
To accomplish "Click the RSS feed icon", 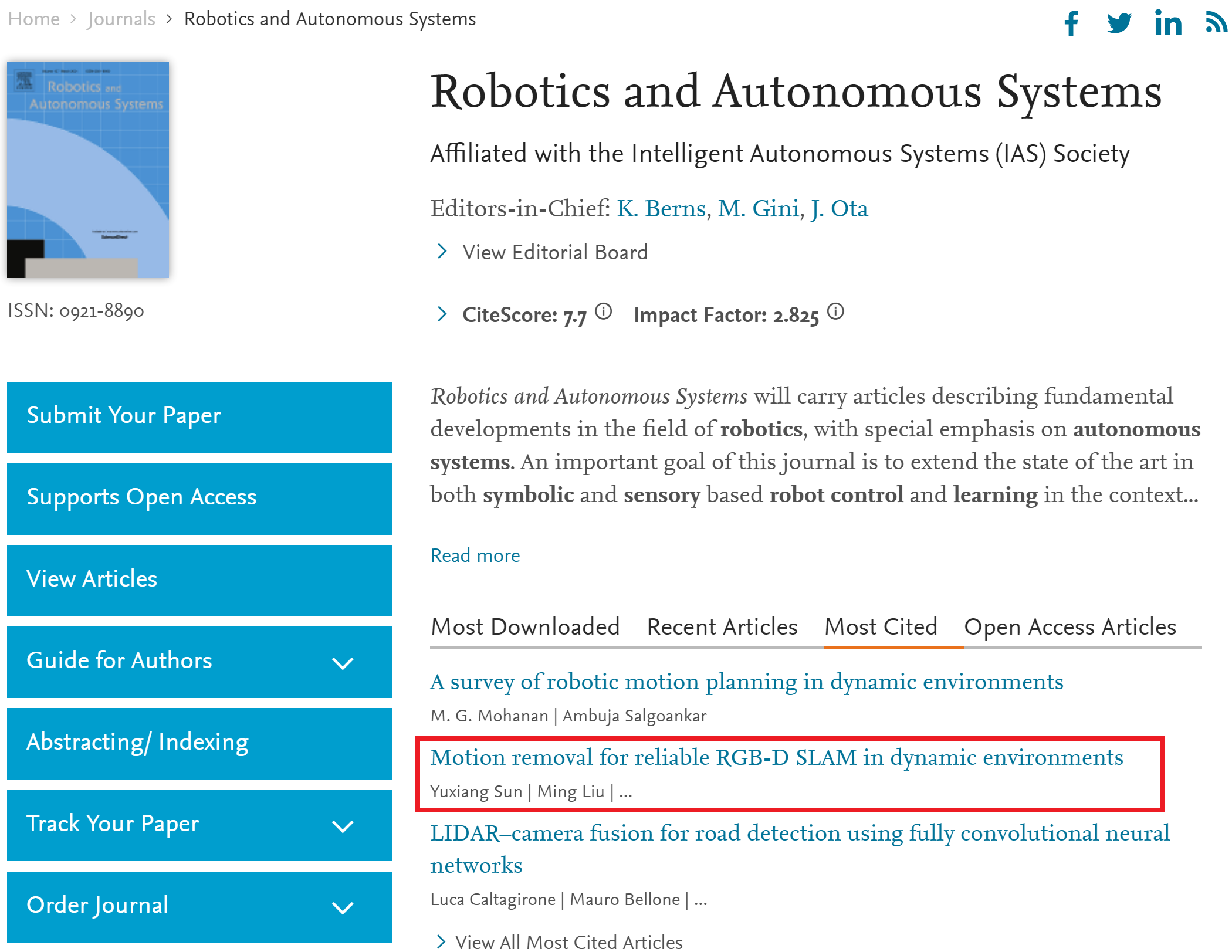I will click(x=1216, y=22).
